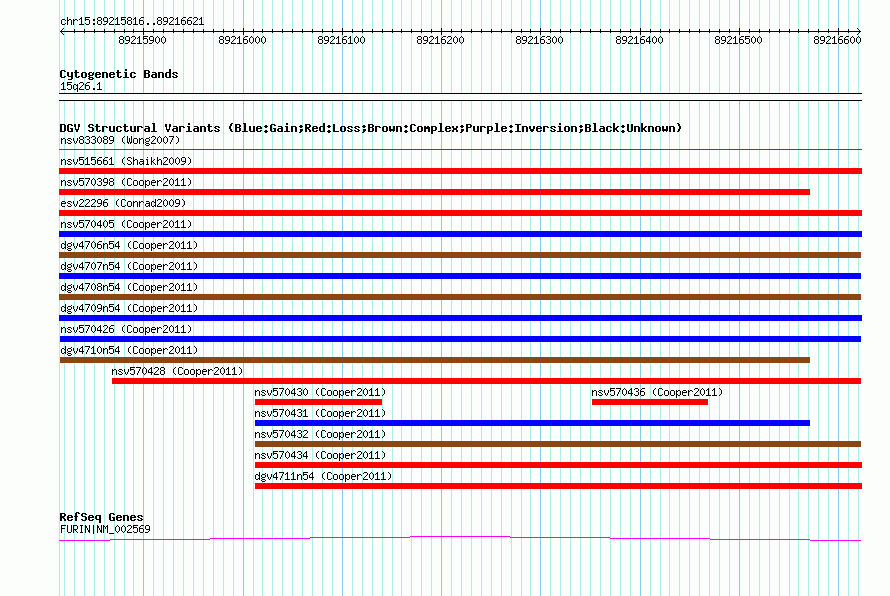Viewport: 890px width, 596px height.
Task: Open variant nsv570405 (Cooper2011) label
Action: coord(126,224)
